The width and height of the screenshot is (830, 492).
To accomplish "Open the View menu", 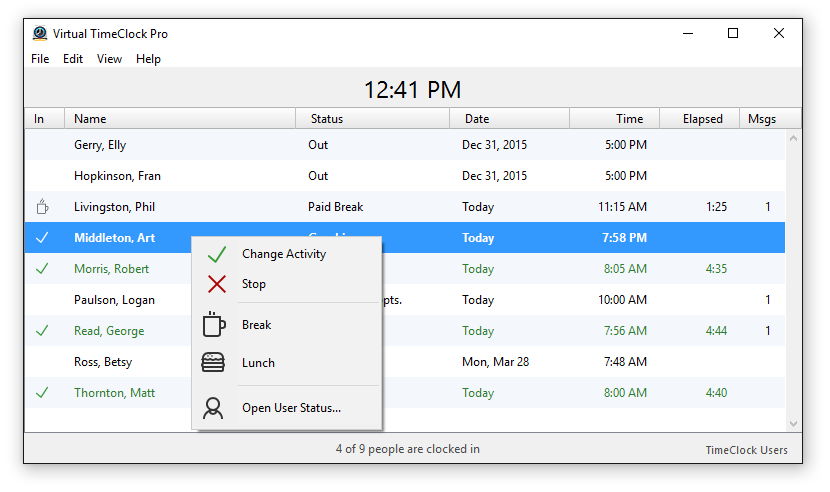I will pos(110,59).
